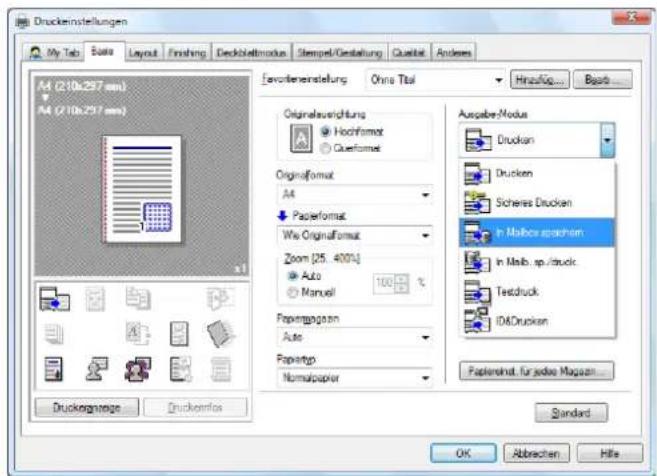Switch to the Deckblattmodus tab
This screenshot has width=657, height=476.
[x=251, y=53]
